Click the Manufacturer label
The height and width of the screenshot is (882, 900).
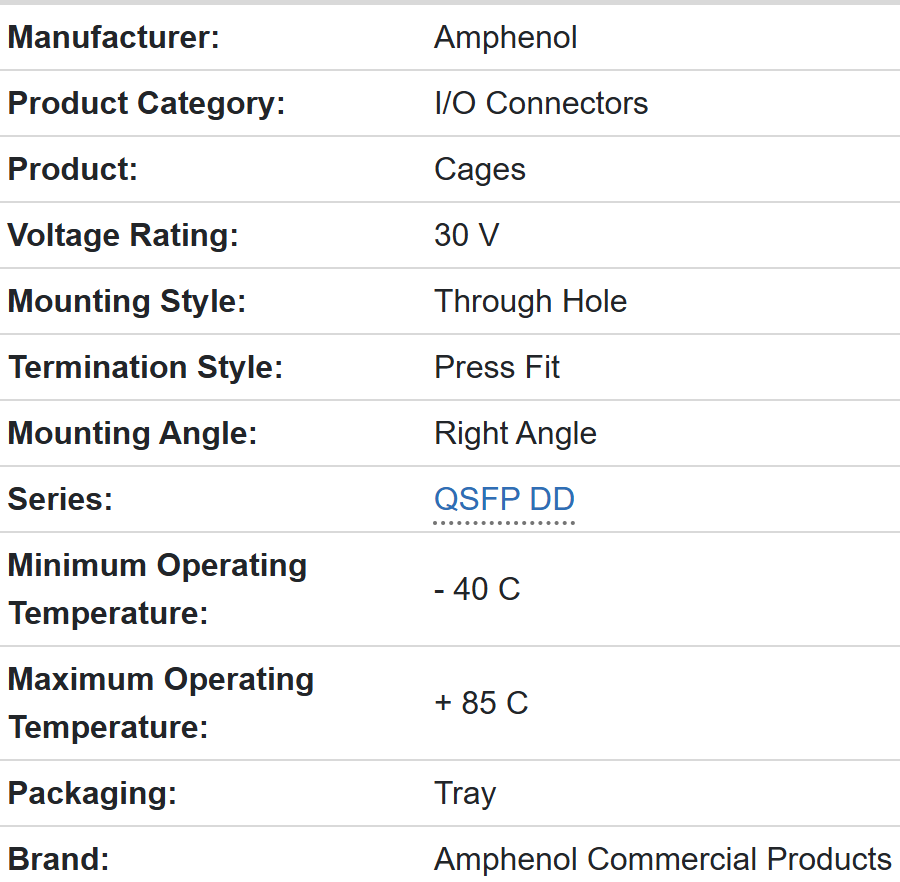pyautogui.click(x=113, y=38)
